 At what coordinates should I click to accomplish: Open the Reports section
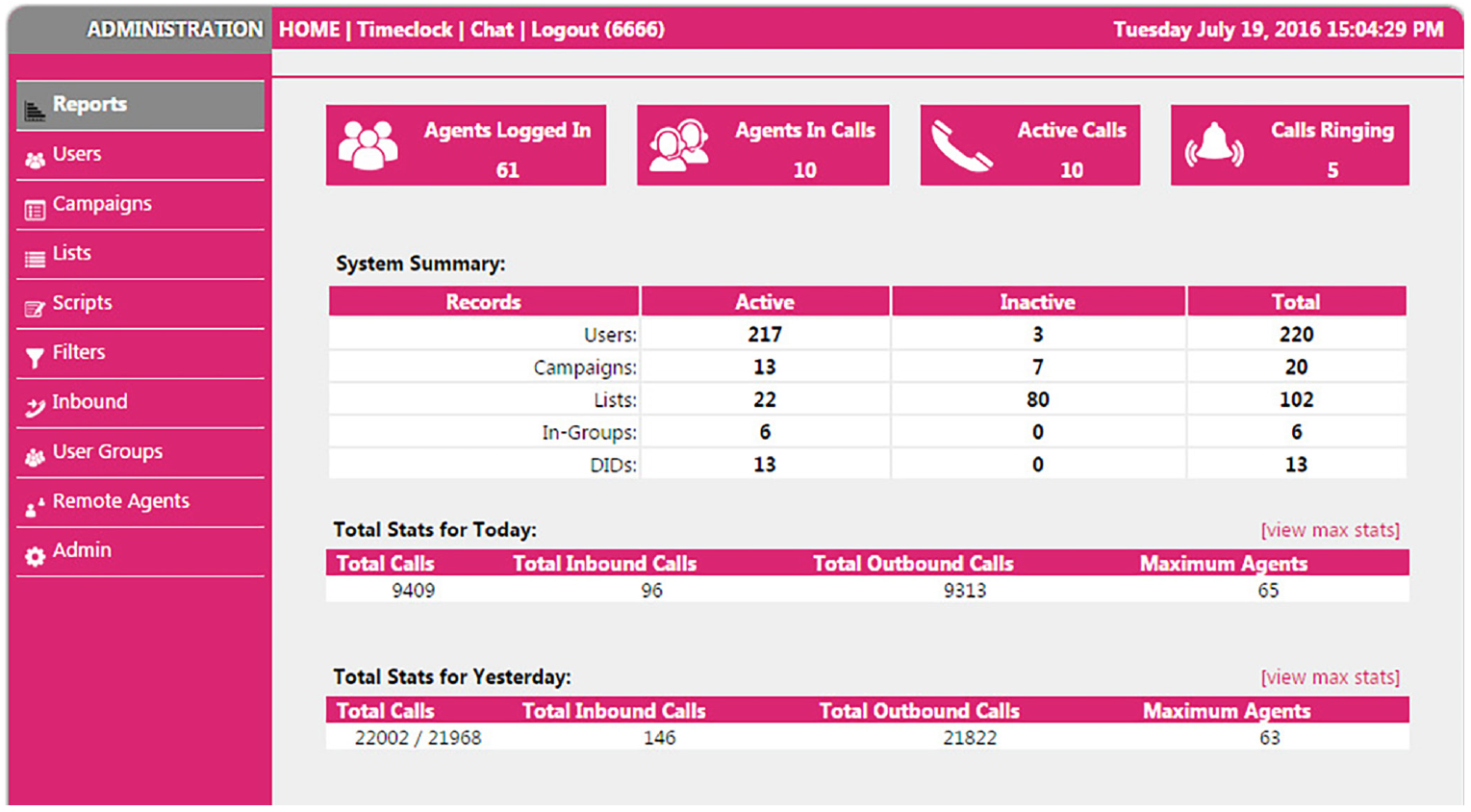140,105
